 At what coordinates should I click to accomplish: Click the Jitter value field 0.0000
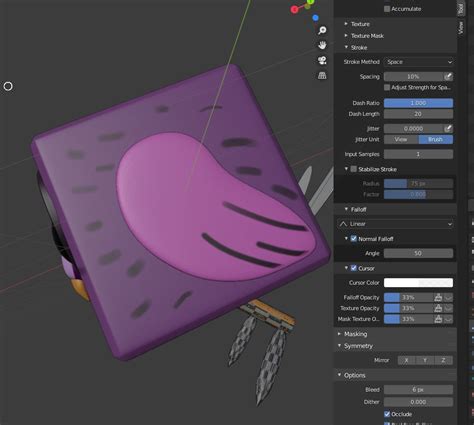[x=414, y=128]
